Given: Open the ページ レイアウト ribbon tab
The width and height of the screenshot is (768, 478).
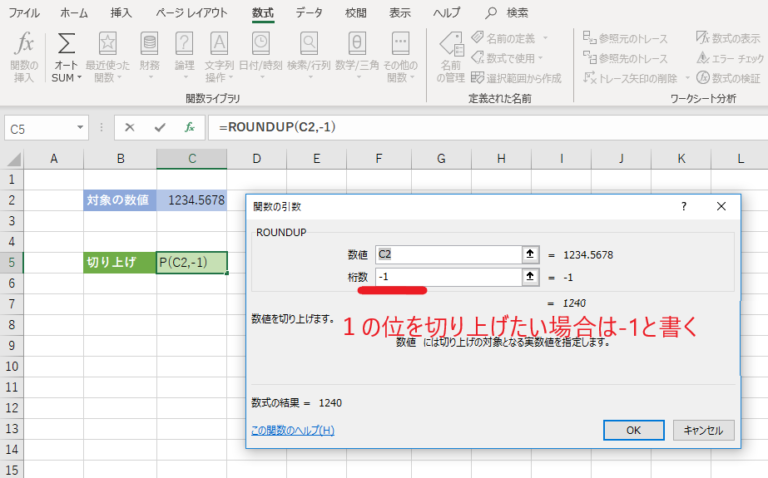Looking at the screenshot, I should (x=192, y=13).
